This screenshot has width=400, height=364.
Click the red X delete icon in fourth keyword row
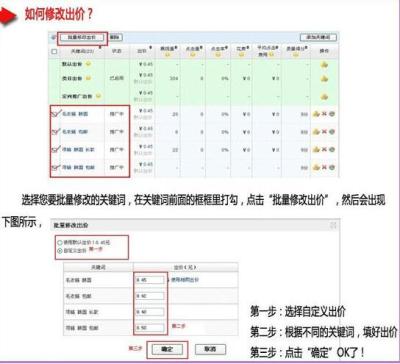tap(324, 167)
